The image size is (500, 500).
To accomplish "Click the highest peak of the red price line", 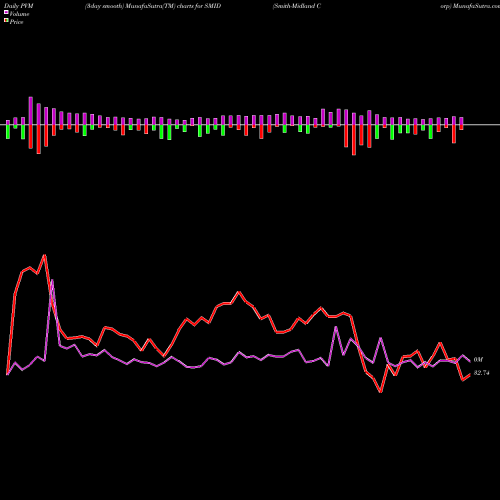I will (45, 256).
